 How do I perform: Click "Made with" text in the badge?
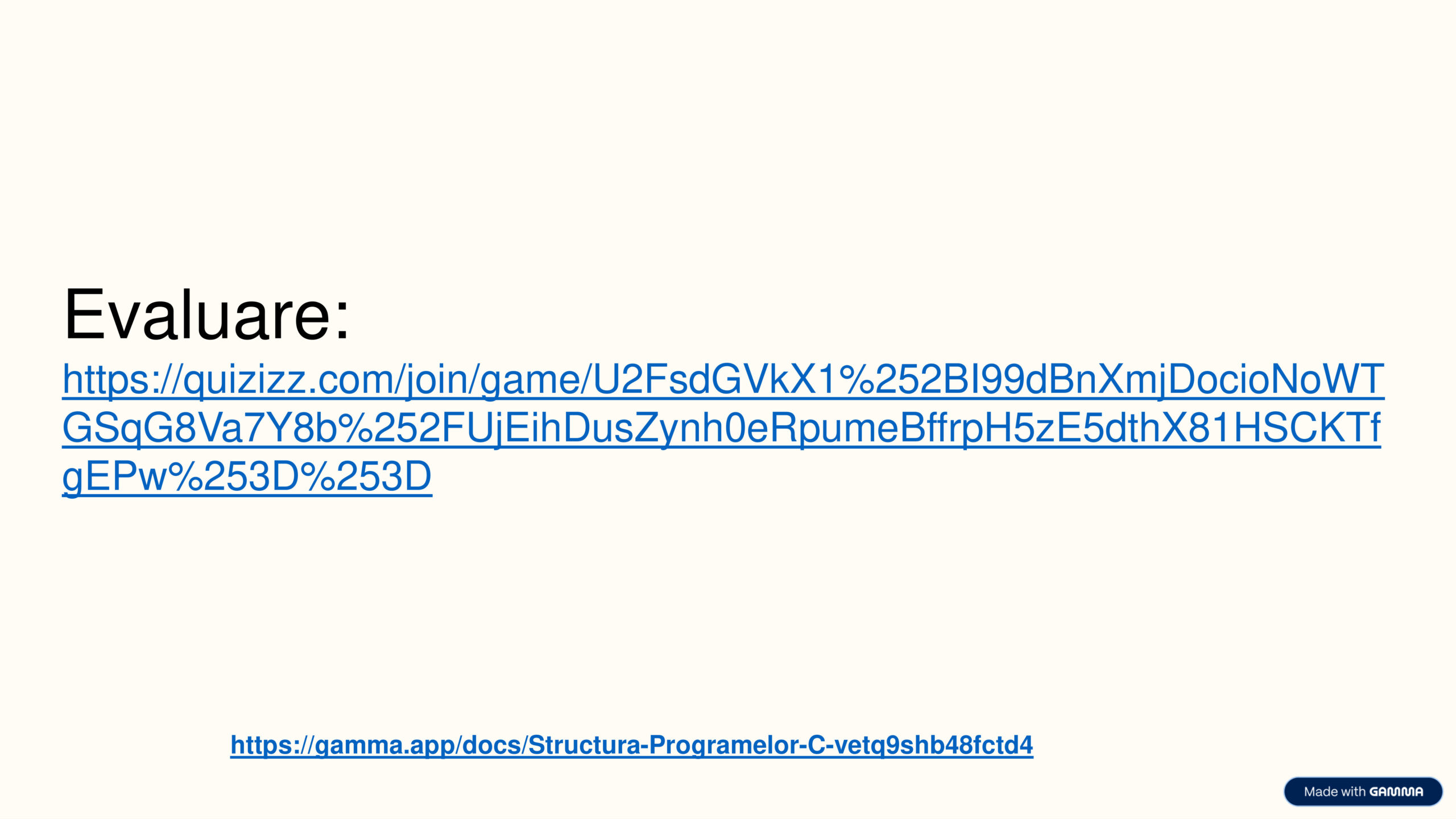[1334, 792]
